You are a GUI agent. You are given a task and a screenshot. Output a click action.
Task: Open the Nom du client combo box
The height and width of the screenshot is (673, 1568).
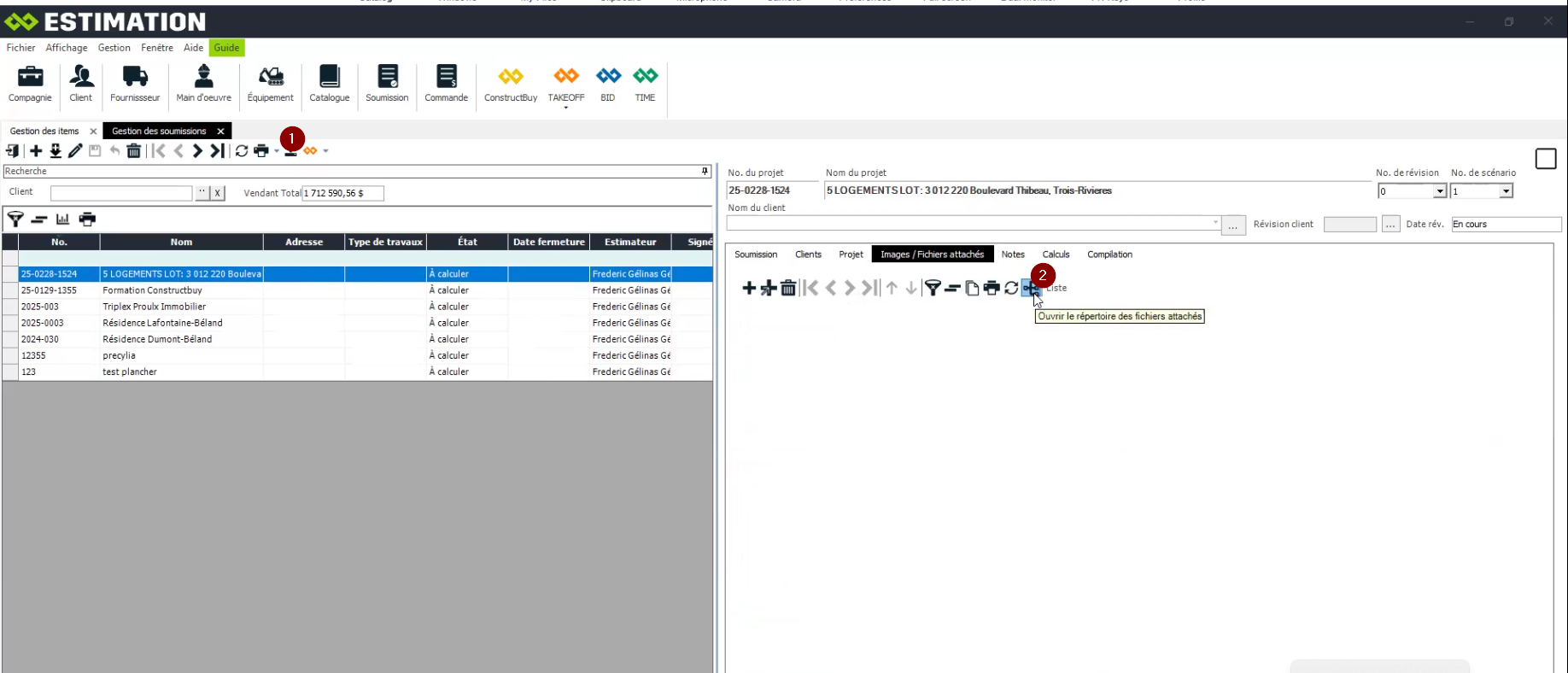(x=1215, y=224)
